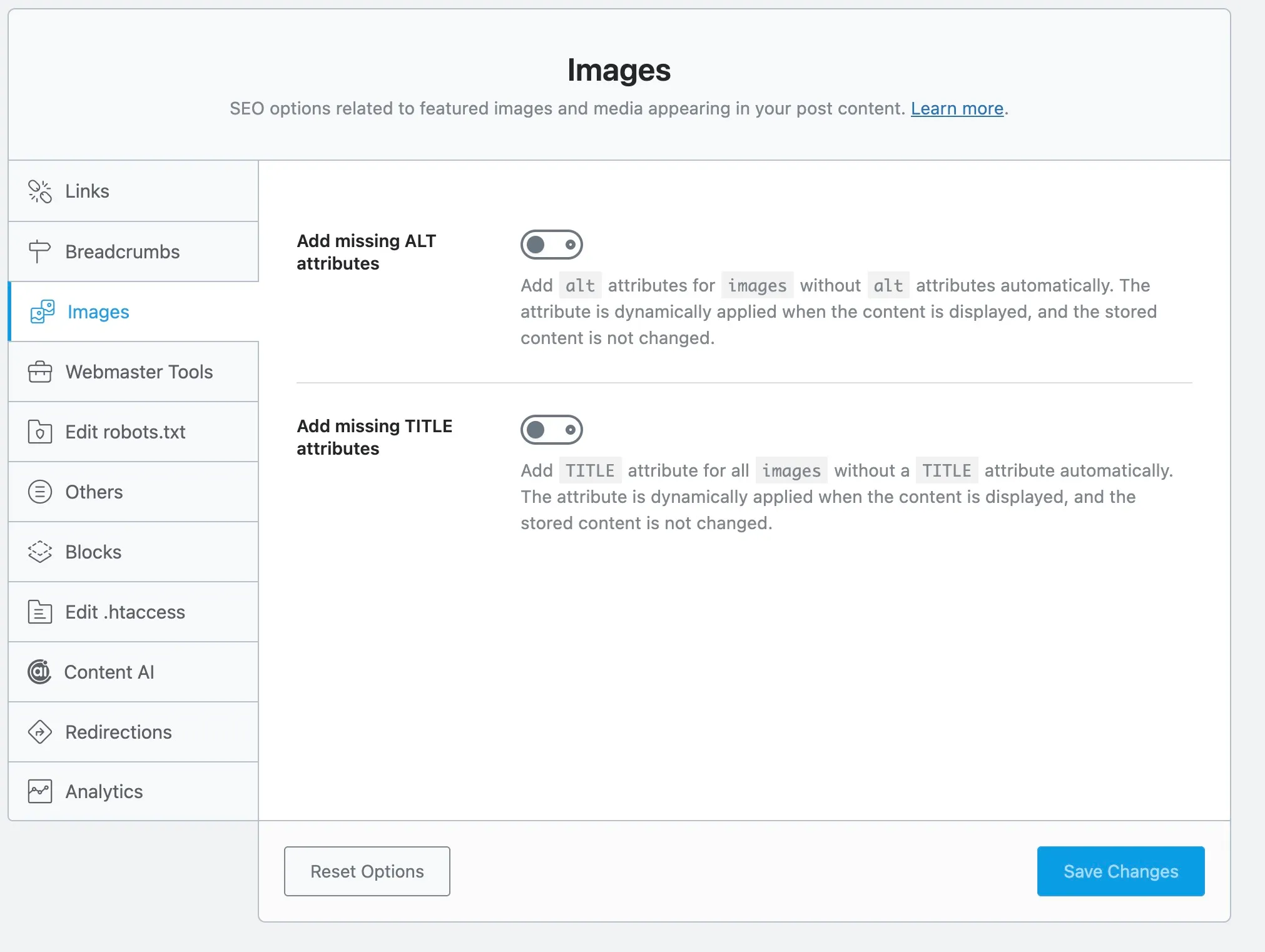Click the Edit robots.txt file icon
1265x952 pixels.
(x=40, y=432)
